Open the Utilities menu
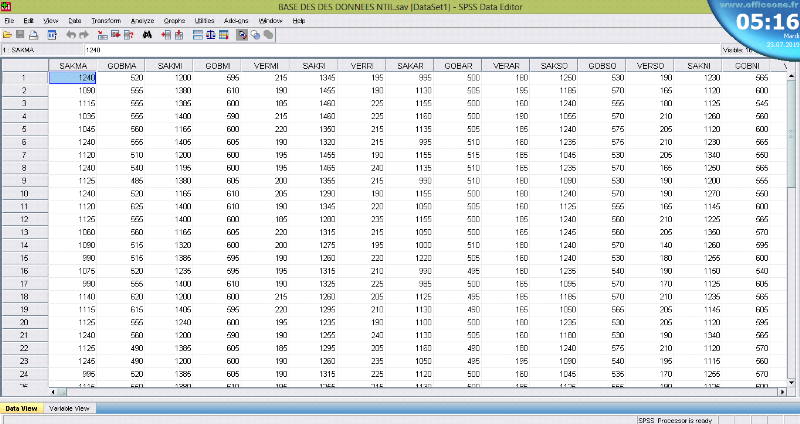 point(204,21)
